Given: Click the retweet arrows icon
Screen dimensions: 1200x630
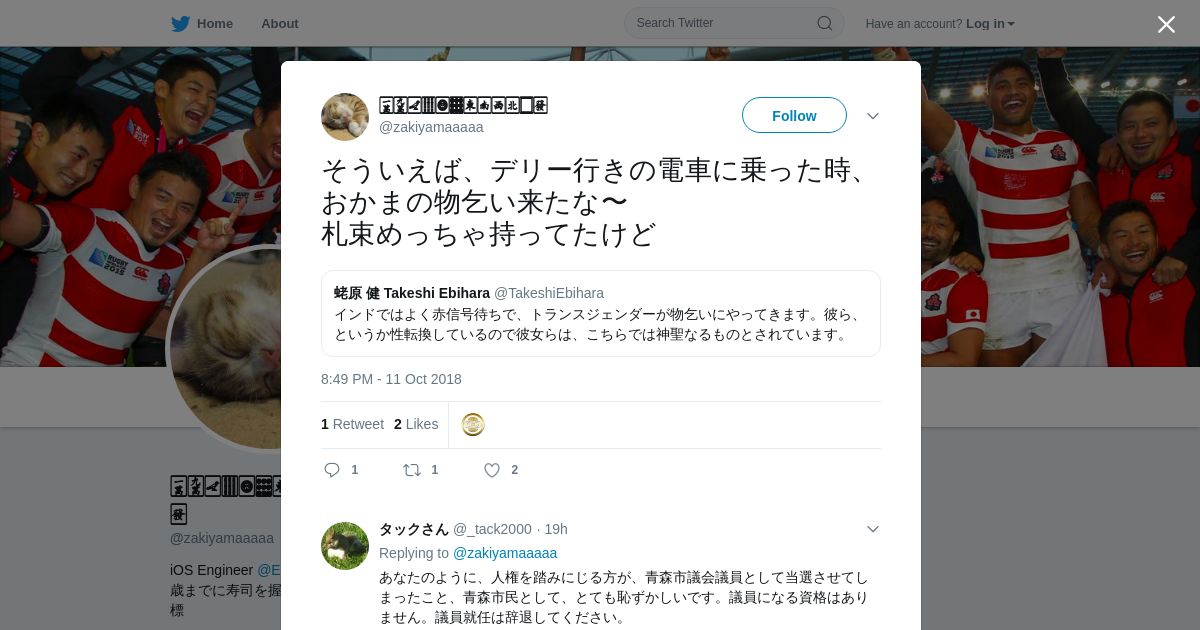Looking at the screenshot, I should [x=412, y=470].
